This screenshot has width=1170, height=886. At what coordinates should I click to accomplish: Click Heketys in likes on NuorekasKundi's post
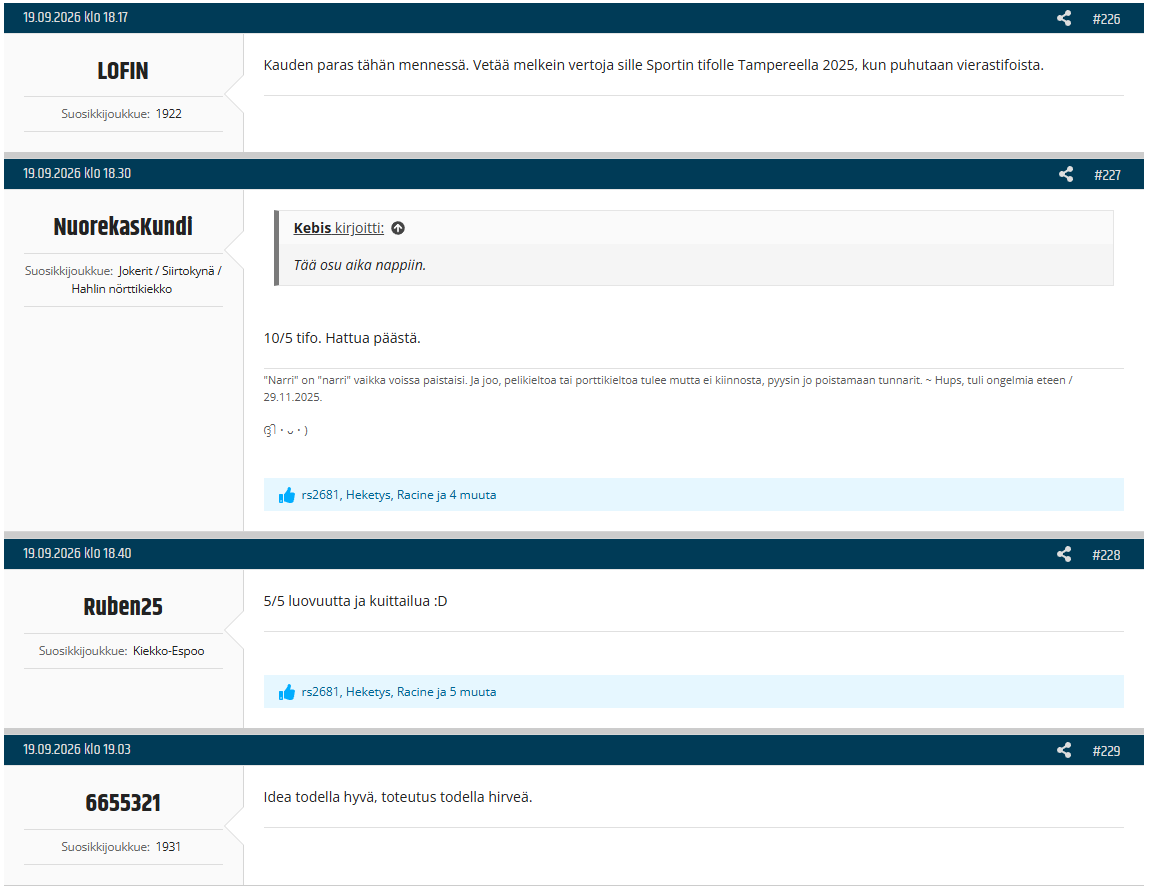coord(368,495)
